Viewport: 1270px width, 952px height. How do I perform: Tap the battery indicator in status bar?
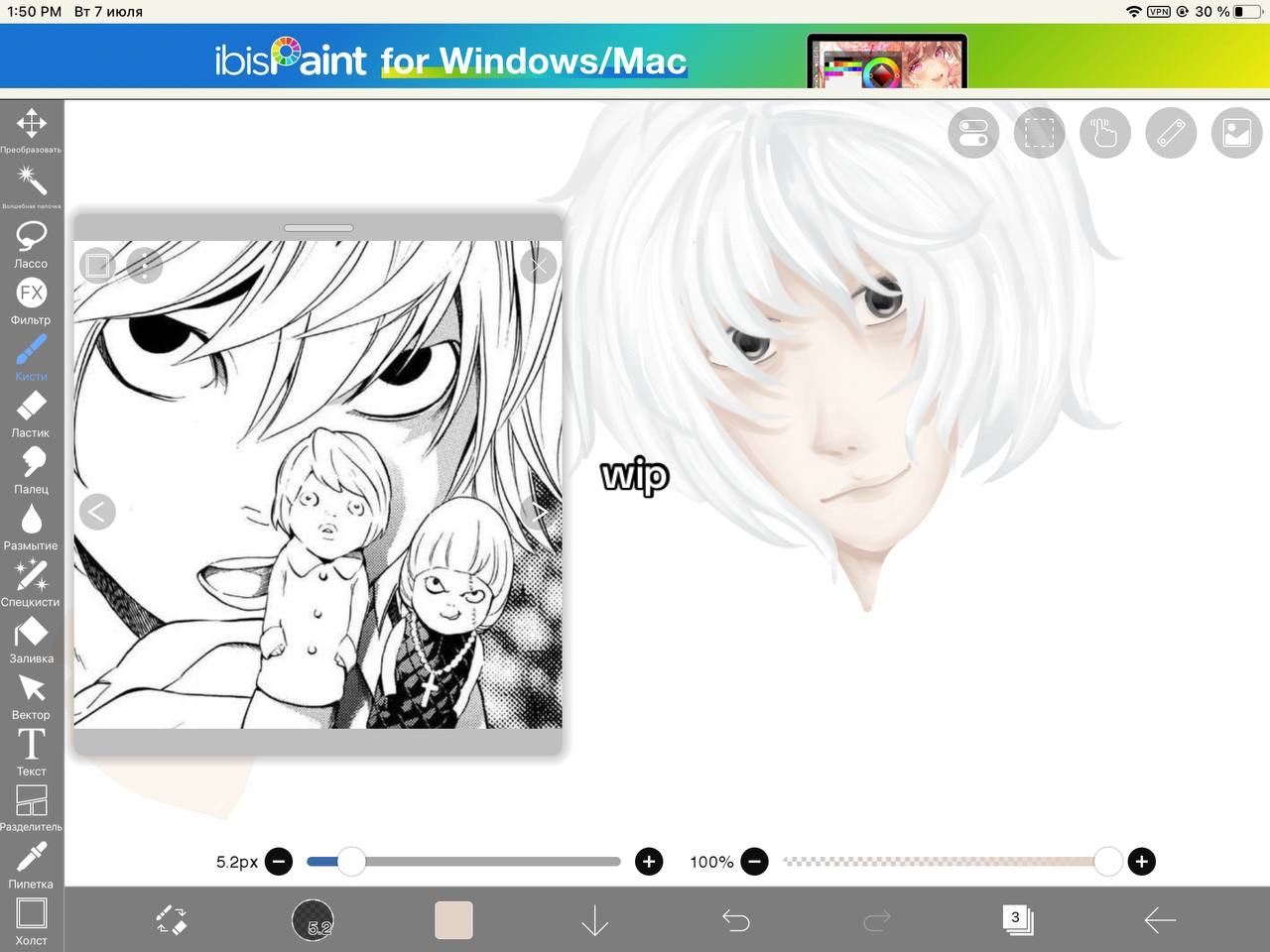pos(1247,11)
